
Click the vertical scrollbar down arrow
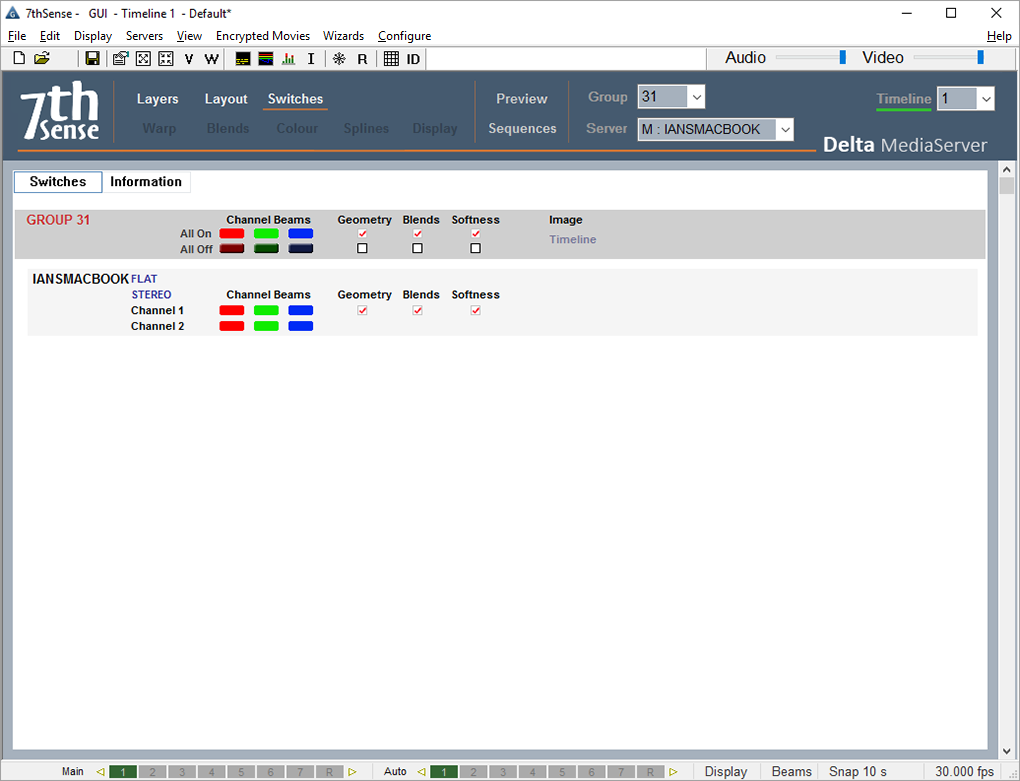click(1006, 750)
